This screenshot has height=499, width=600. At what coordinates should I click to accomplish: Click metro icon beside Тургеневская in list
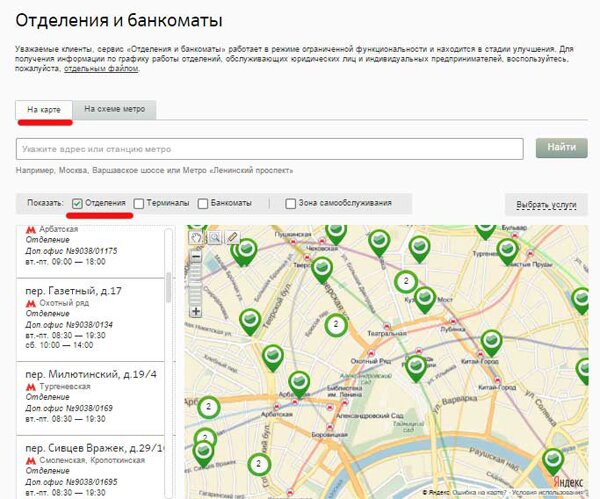coord(31,387)
